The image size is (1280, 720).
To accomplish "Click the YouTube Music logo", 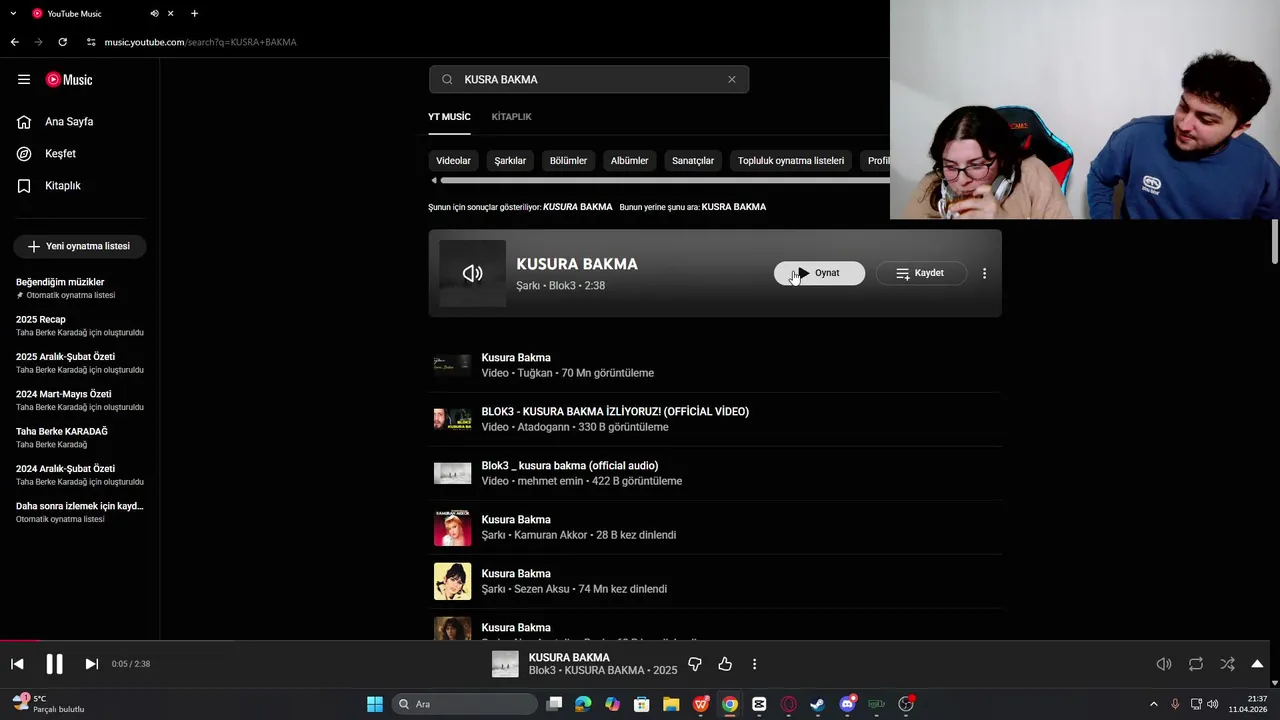I will pyautogui.click(x=69, y=80).
